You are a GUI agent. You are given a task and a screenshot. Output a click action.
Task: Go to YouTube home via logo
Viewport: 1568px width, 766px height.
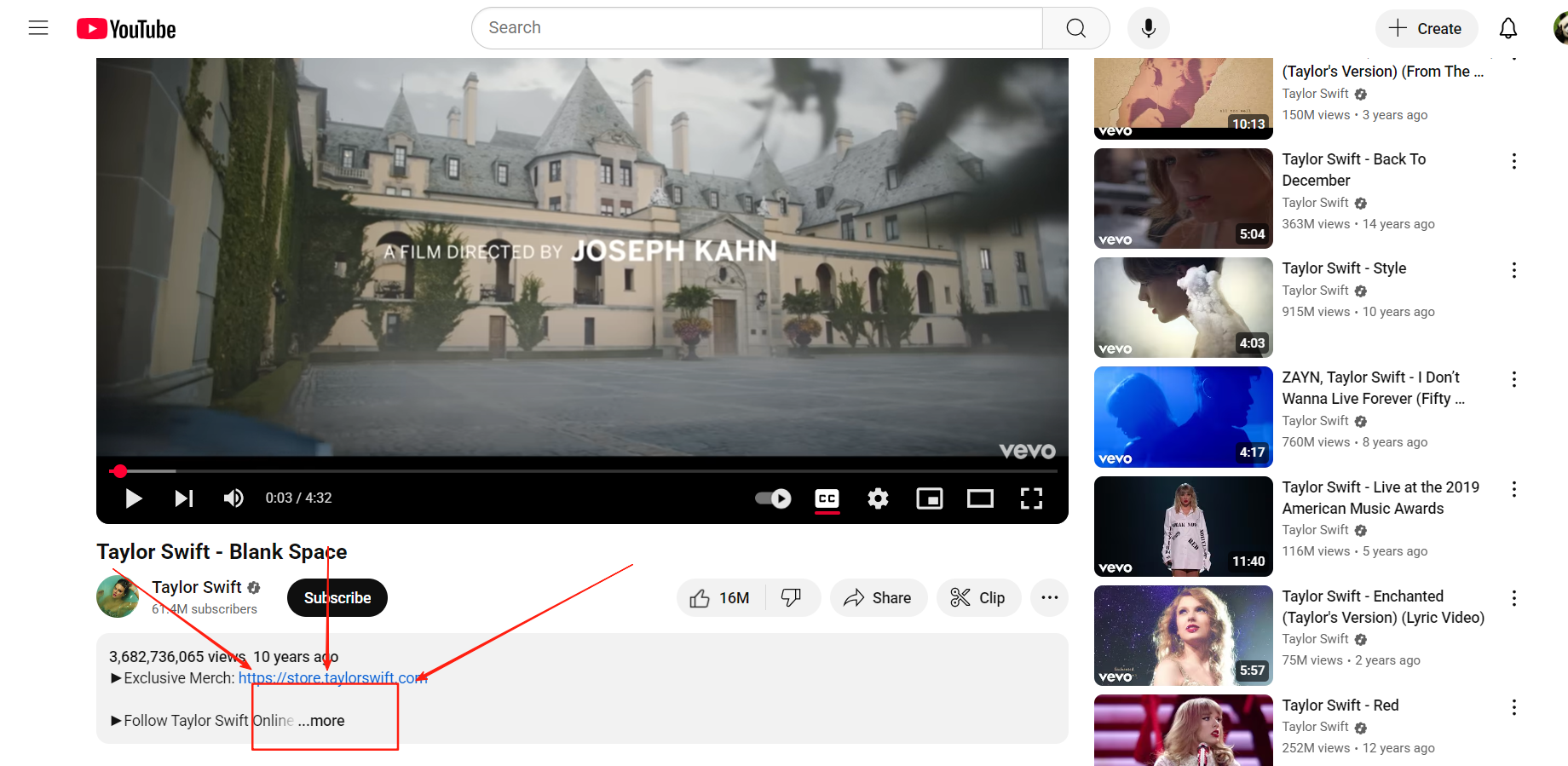pos(126,29)
